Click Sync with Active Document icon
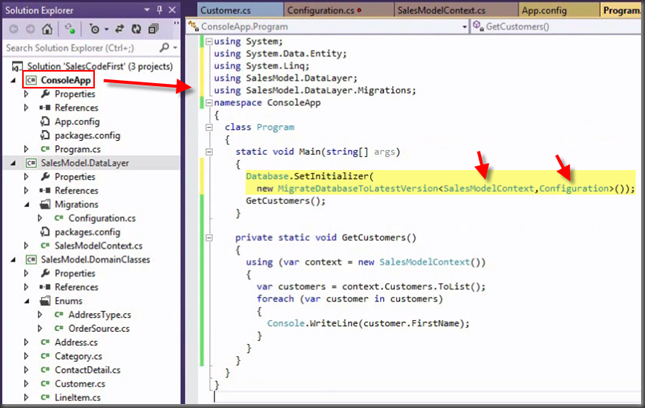The width and height of the screenshot is (645, 408). (x=119, y=29)
